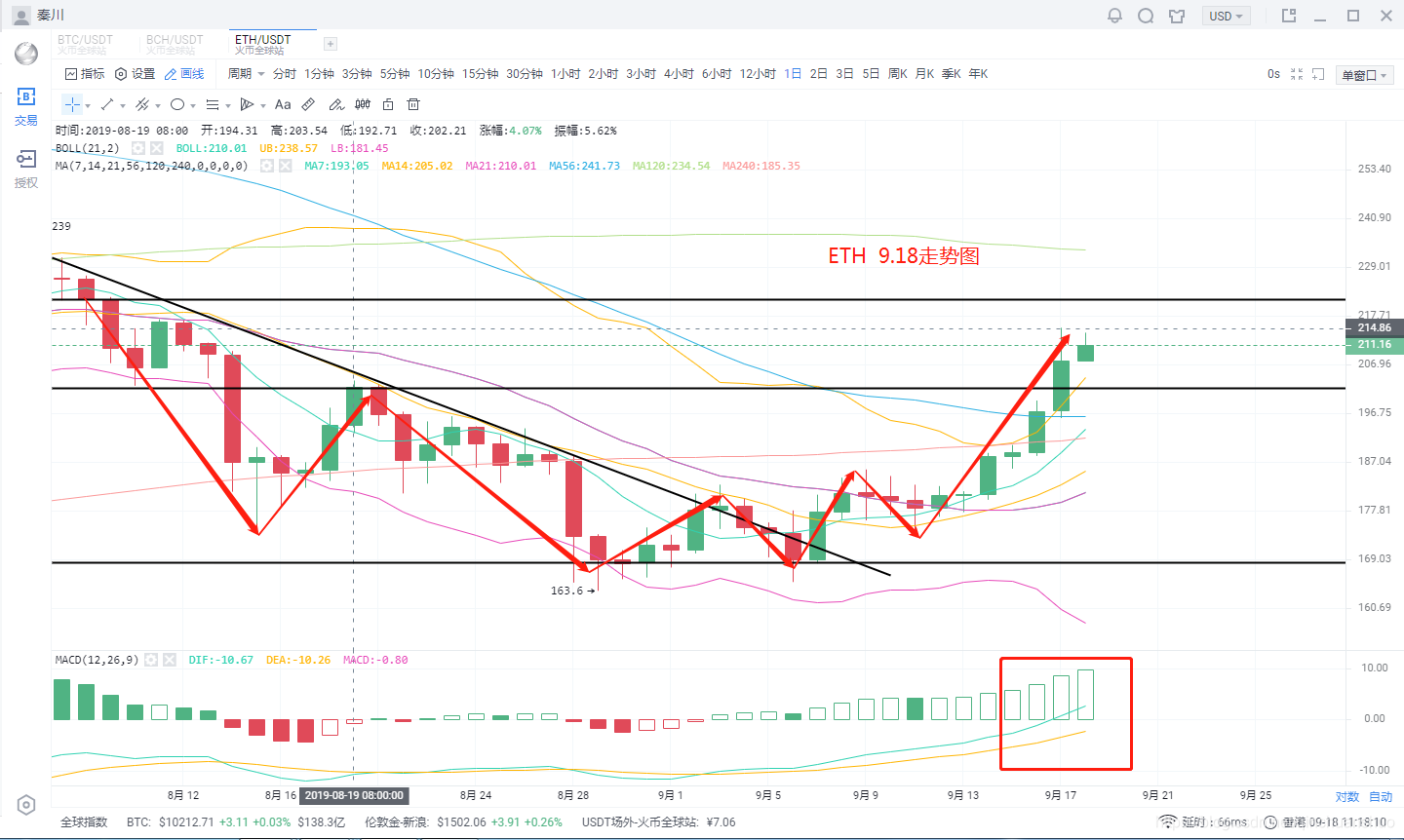
Task: Expand the parallel channel tool dropdown arrow
Action: click(x=158, y=105)
